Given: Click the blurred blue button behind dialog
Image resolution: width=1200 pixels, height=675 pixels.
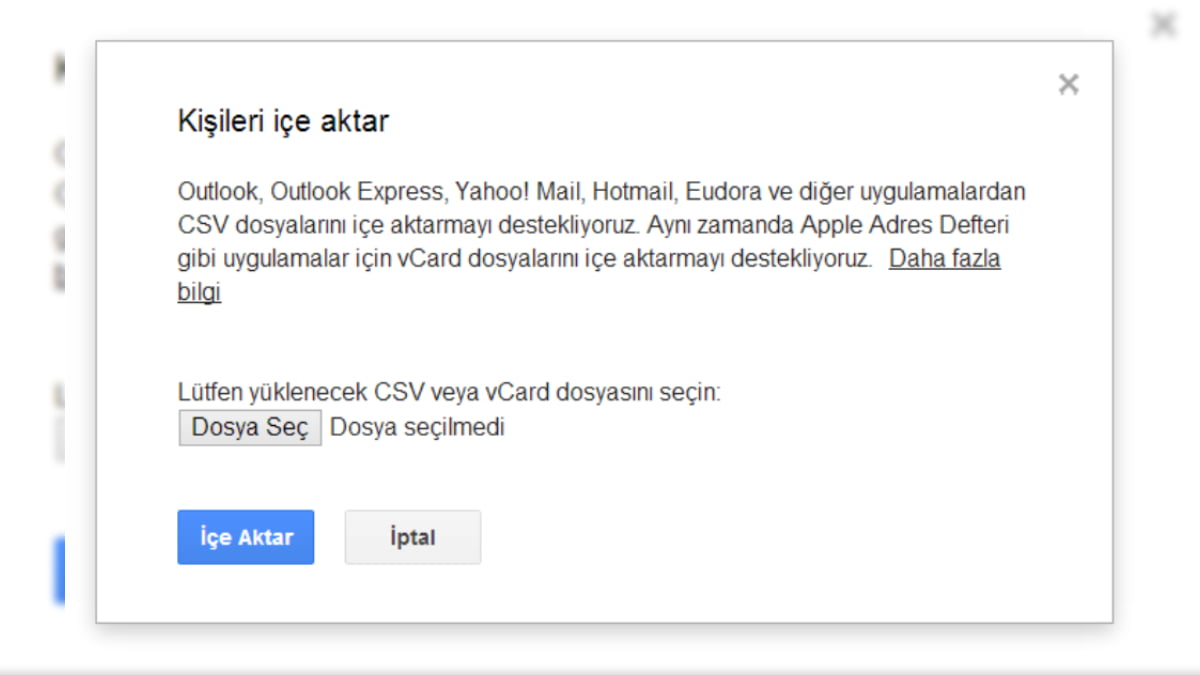Looking at the screenshot, I should point(59,570).
